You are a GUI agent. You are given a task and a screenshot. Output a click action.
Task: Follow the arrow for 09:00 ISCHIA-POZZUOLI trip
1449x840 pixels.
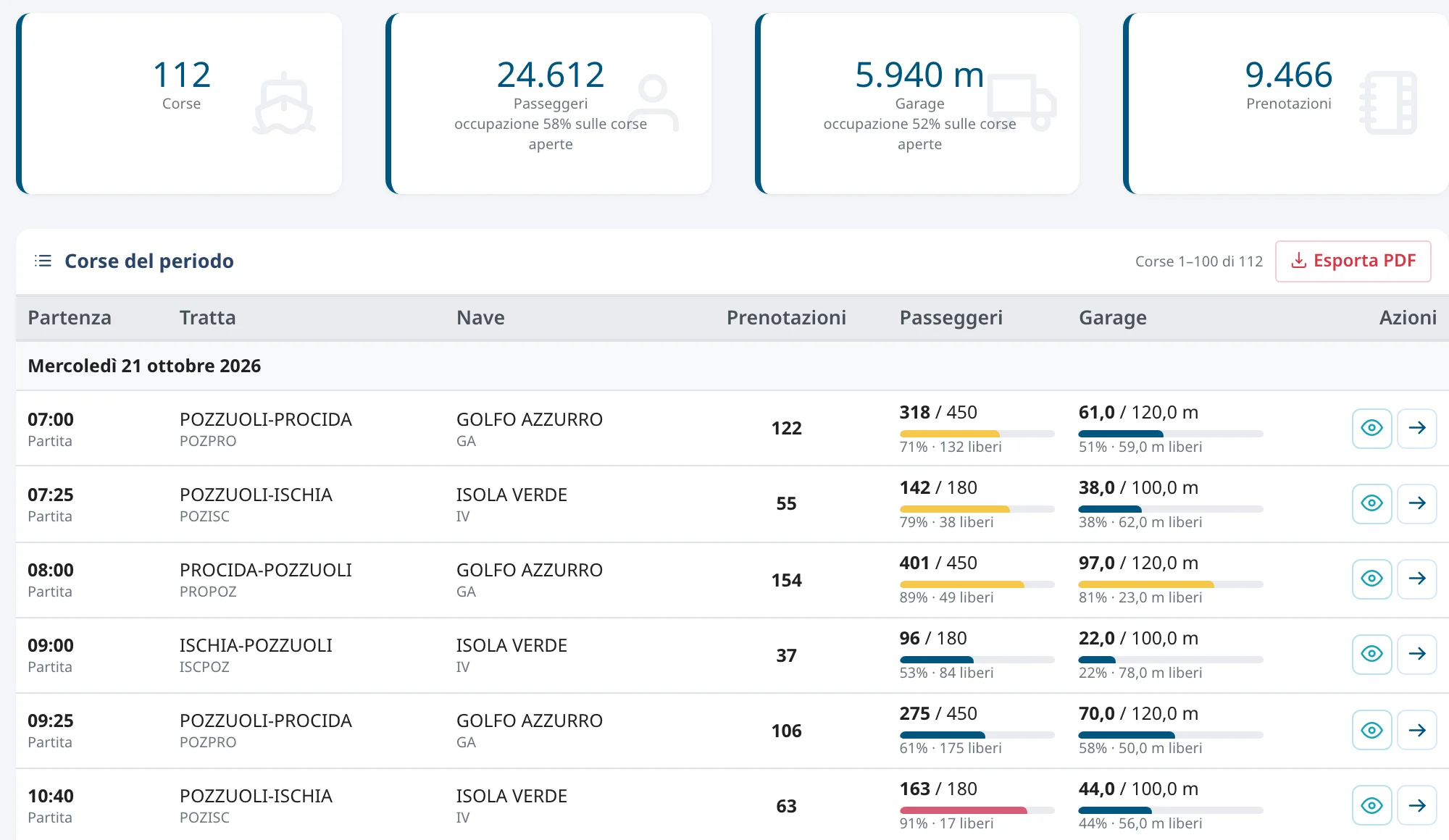tap(1417, 654)
